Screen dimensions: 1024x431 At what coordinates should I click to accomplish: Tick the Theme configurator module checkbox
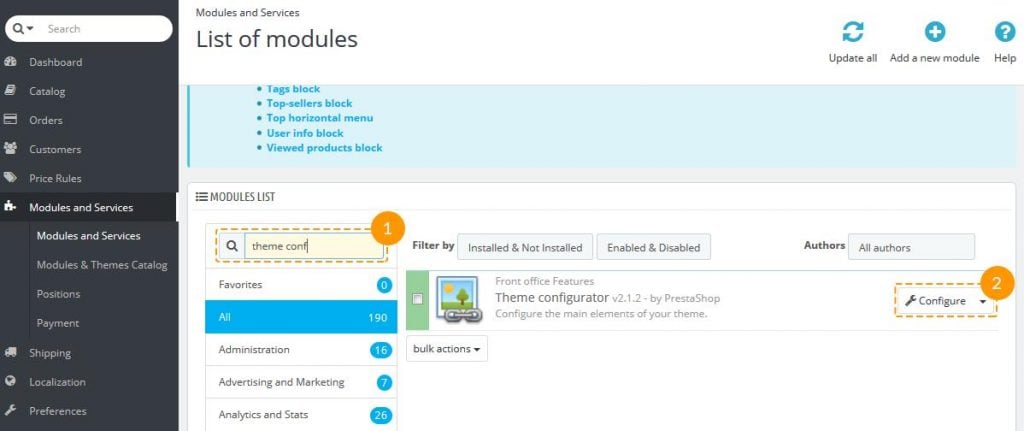coord(418,299)
